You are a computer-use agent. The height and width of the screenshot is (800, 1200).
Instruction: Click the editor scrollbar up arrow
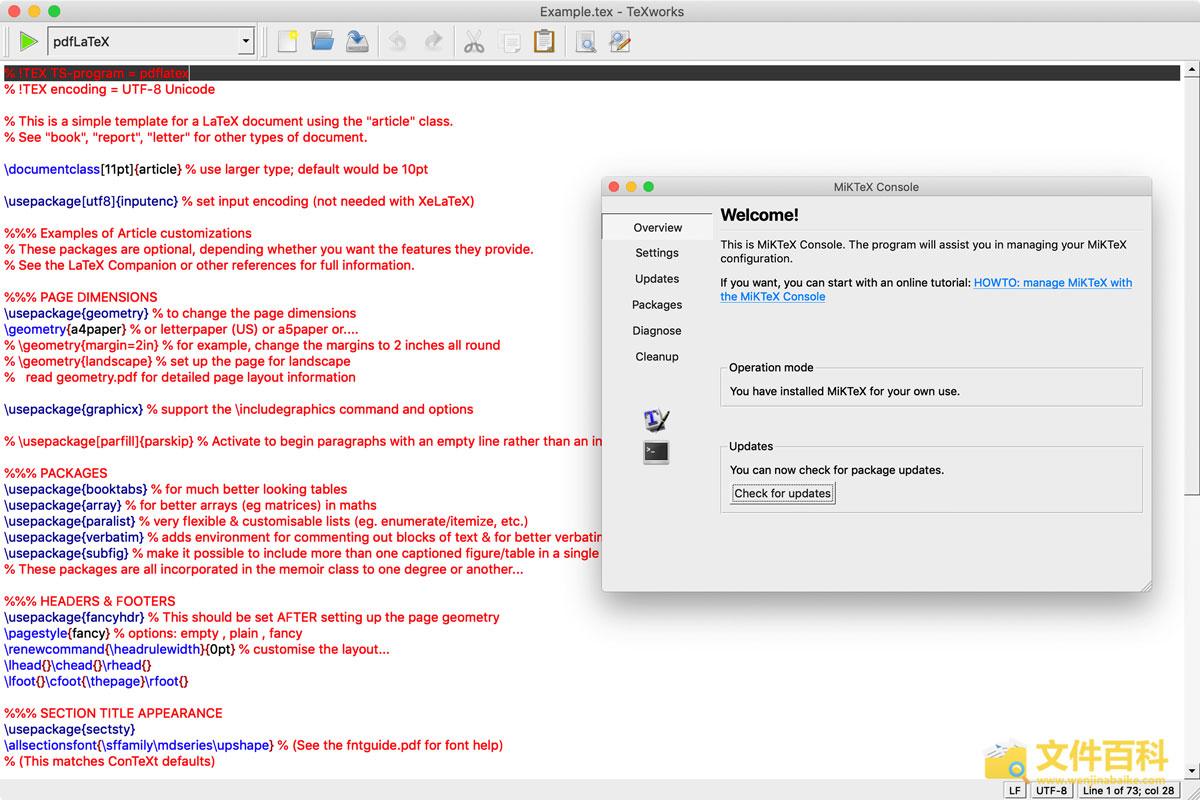coord(1191,72)
